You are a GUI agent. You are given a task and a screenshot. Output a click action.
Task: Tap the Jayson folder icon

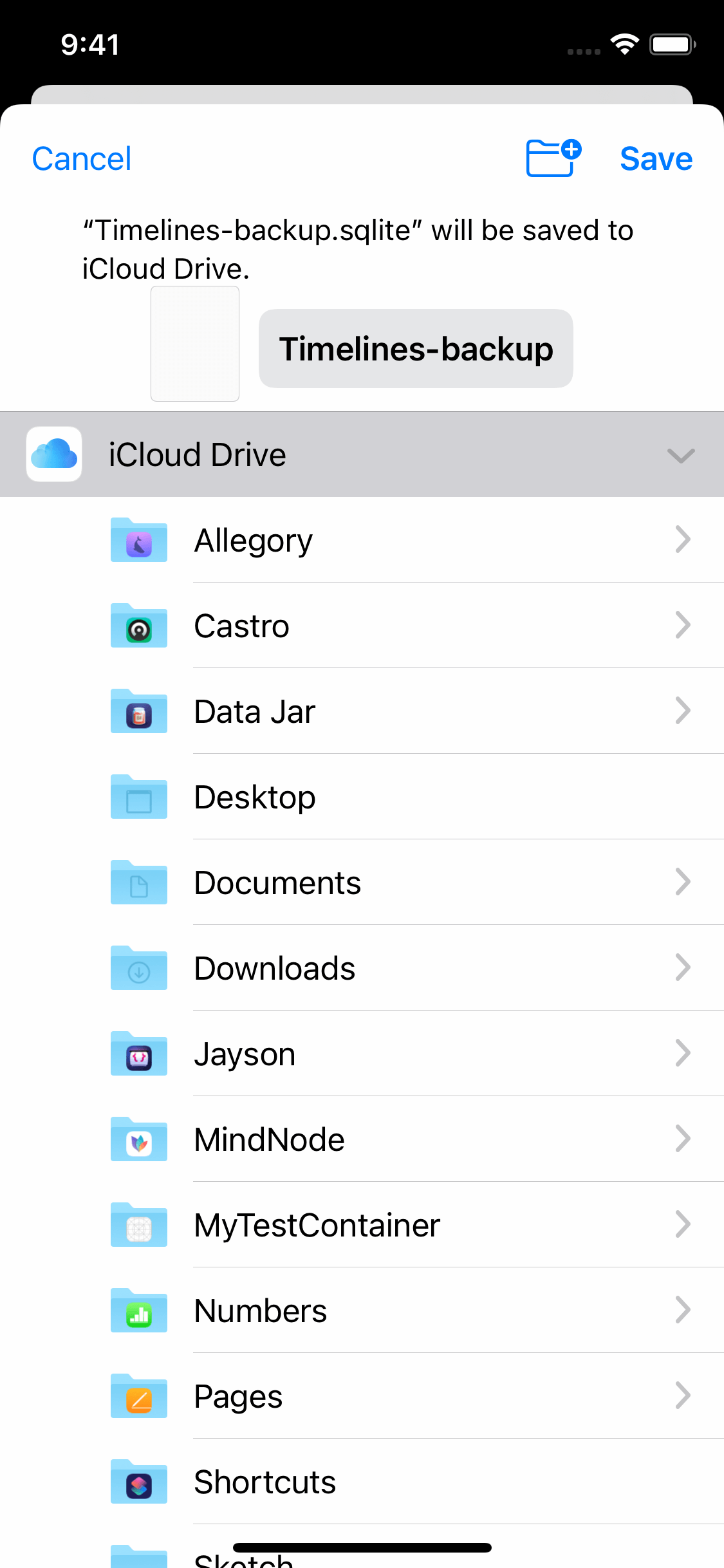point(139,1054)
